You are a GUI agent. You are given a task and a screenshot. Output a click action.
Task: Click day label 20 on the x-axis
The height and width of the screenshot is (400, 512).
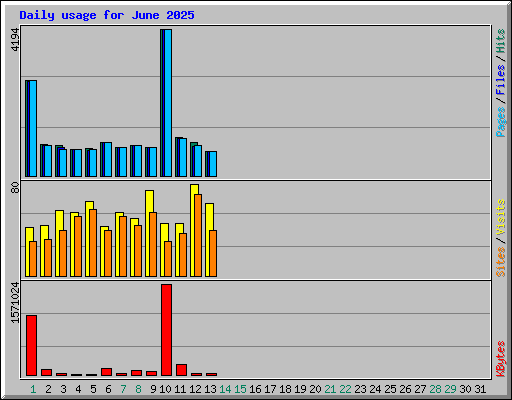(315, 389)
